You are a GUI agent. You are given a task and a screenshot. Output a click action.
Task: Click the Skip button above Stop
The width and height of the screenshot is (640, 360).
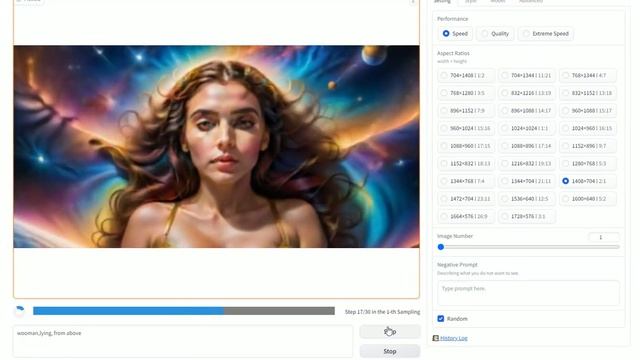coord(390,331)
